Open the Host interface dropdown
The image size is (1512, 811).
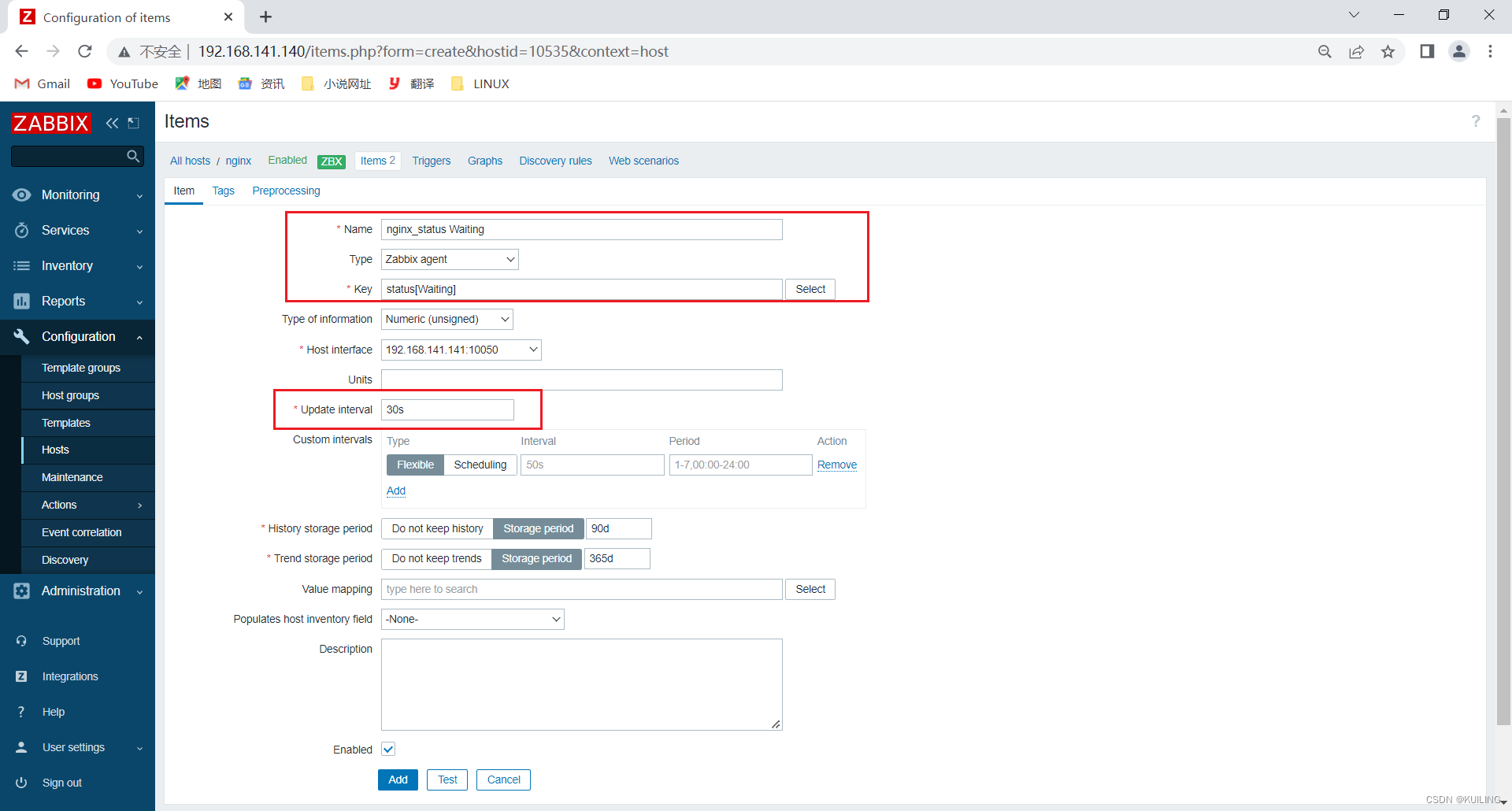click(461, 350)
